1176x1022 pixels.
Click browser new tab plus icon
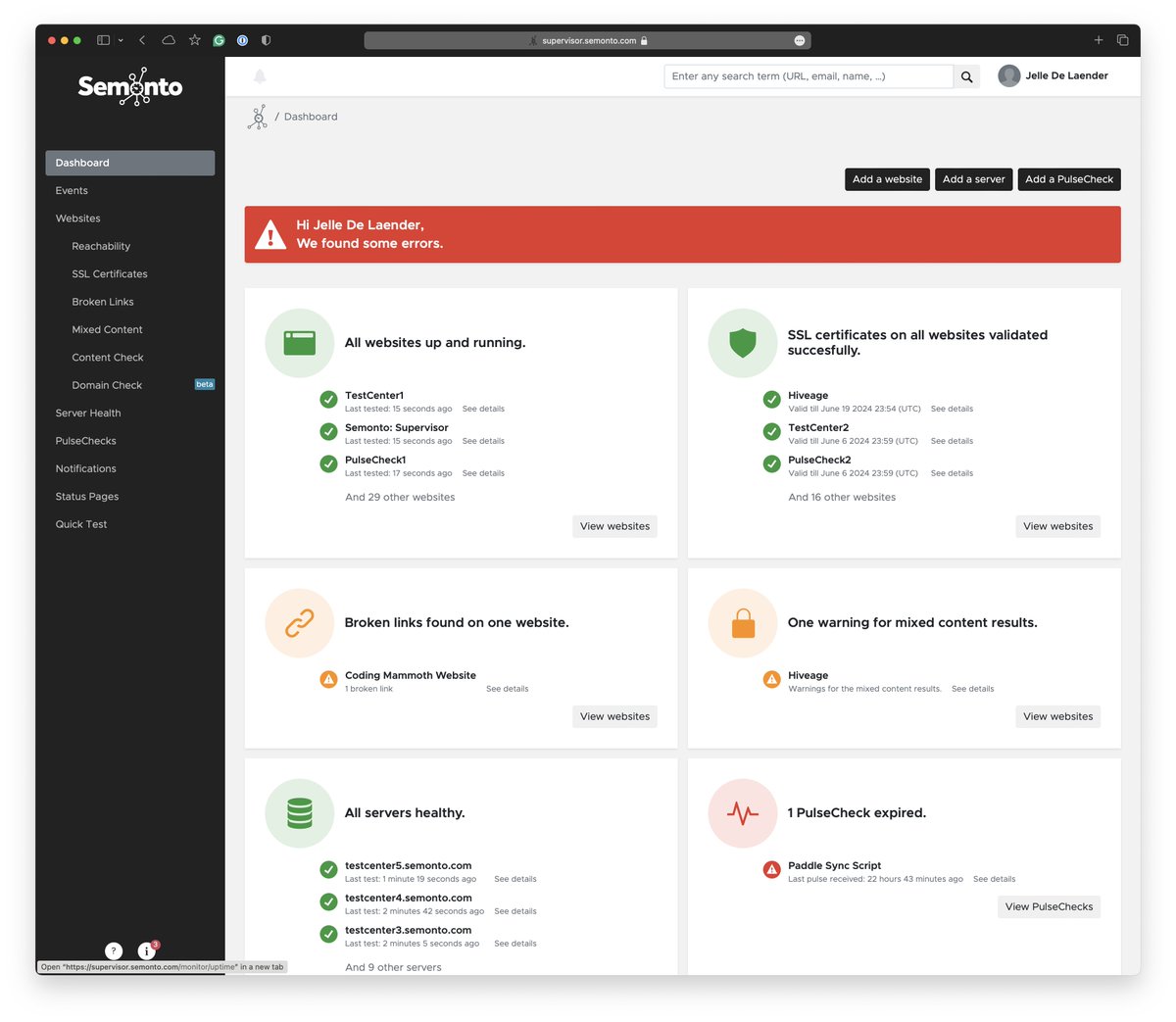1099,40
